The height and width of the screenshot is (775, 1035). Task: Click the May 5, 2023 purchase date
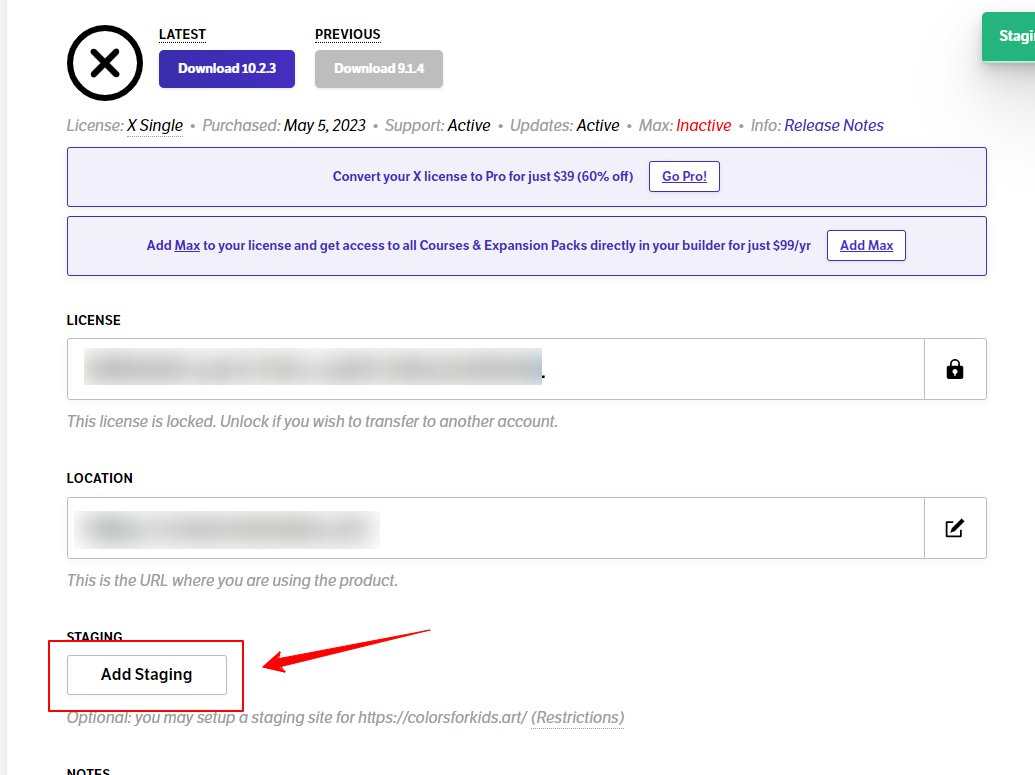325,126
